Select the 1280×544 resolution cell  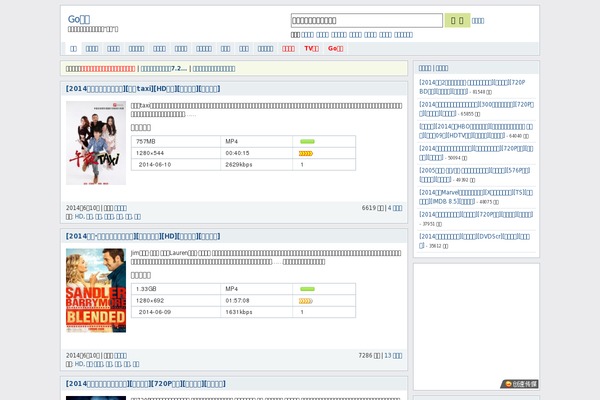point(176,153)
